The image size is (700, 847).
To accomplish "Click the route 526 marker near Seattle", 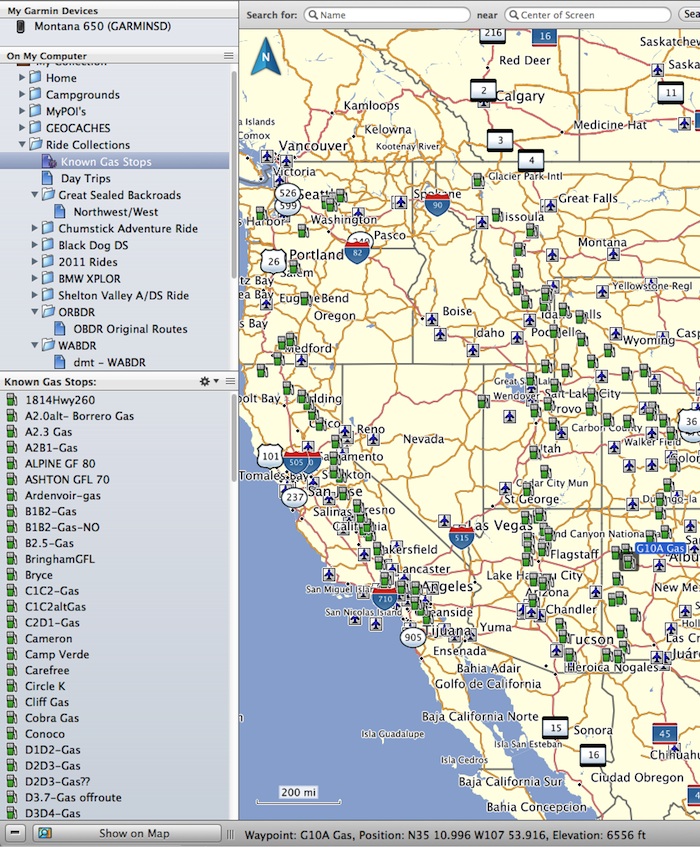I will [288, 193].
